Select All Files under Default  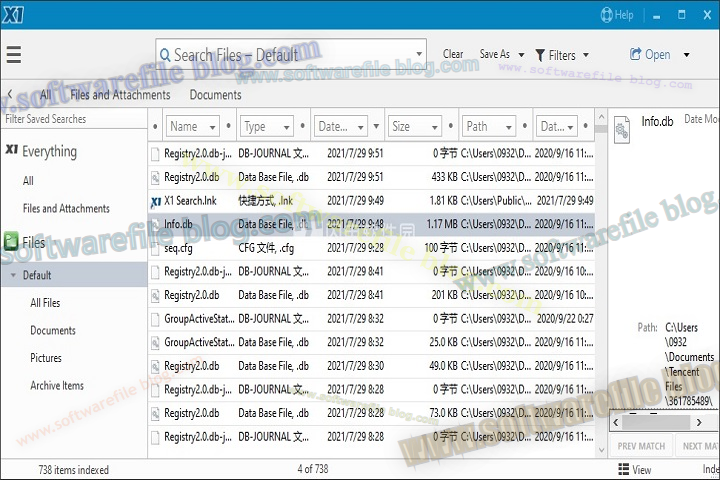click(x=45, y=303)
